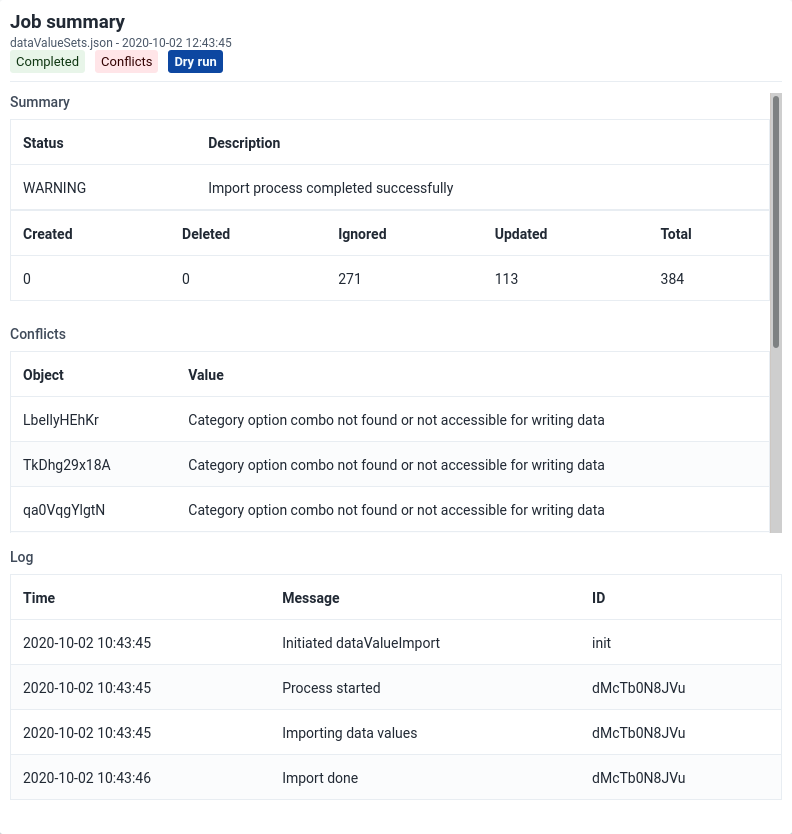Click the green Completed tag
Image resolution: width=792 pixels, height=834 pixels.
(47, 62)
